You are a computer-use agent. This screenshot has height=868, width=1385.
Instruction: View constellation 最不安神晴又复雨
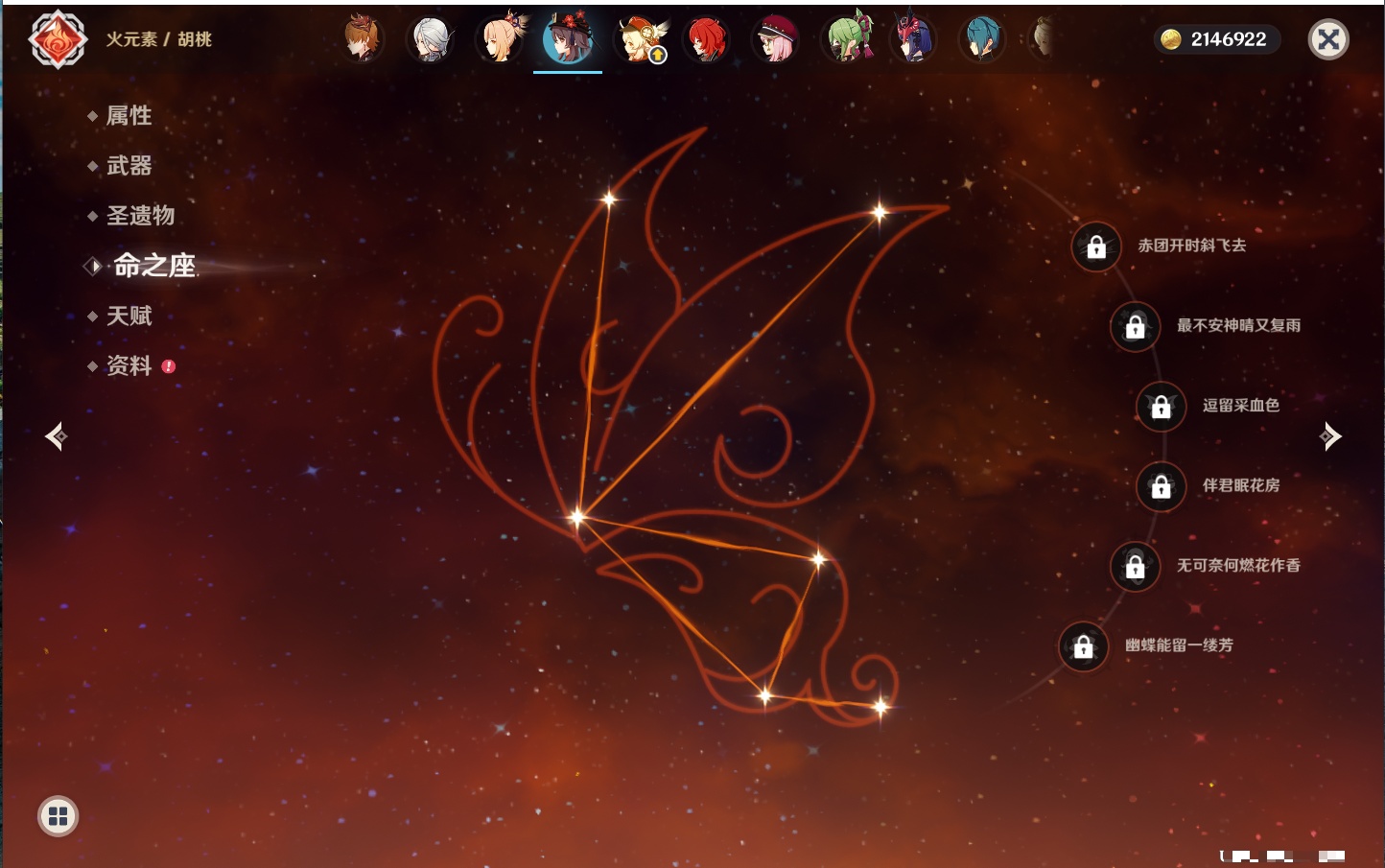click(x=1239, y=325)
